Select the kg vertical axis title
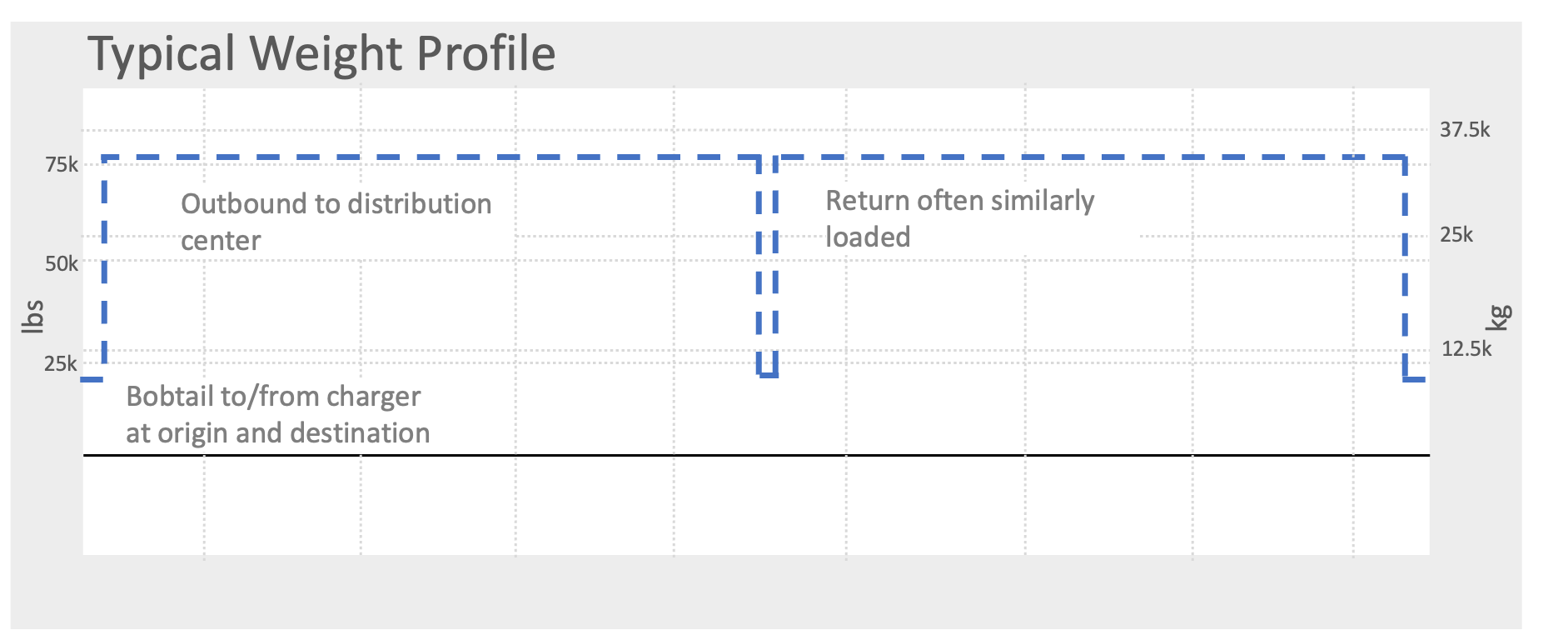 click(1499, 317)
